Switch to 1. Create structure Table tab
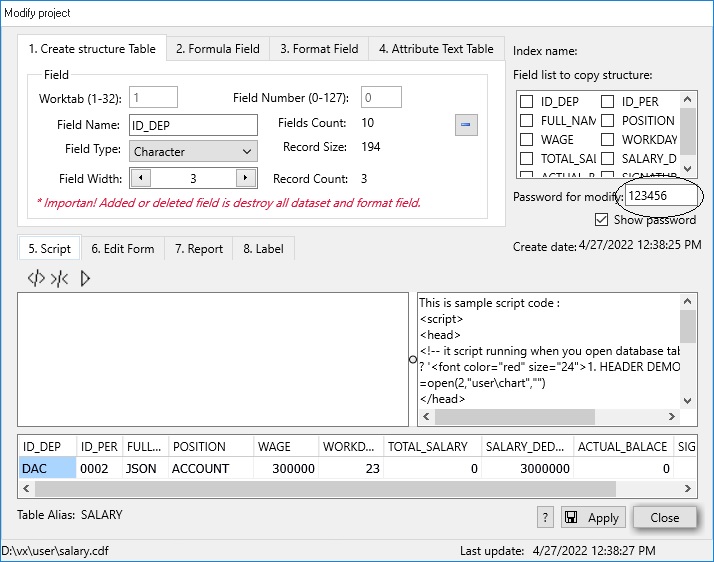 tap(92, 48)
